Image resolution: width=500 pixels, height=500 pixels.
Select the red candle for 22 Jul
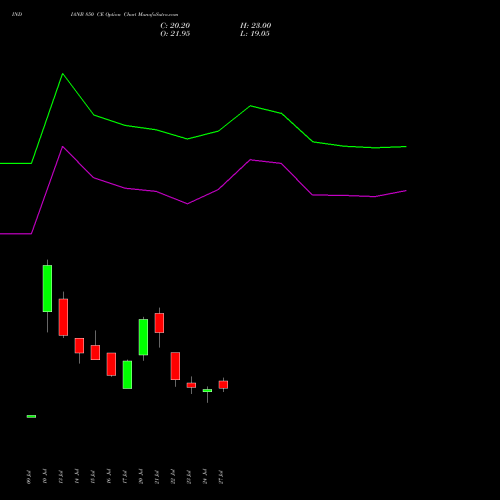point(175,366)
